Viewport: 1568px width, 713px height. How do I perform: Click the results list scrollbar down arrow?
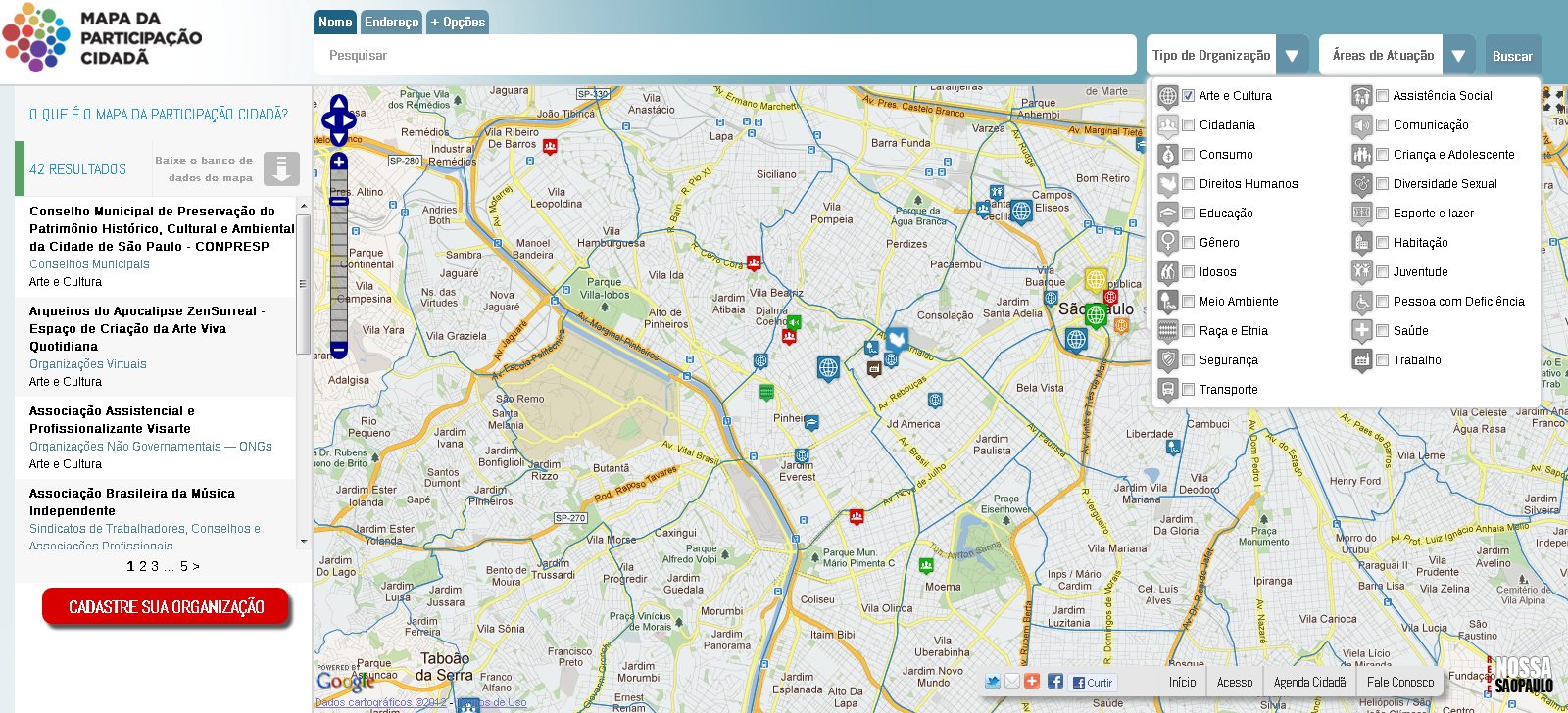pyautogui.click(x=303, y=541)
